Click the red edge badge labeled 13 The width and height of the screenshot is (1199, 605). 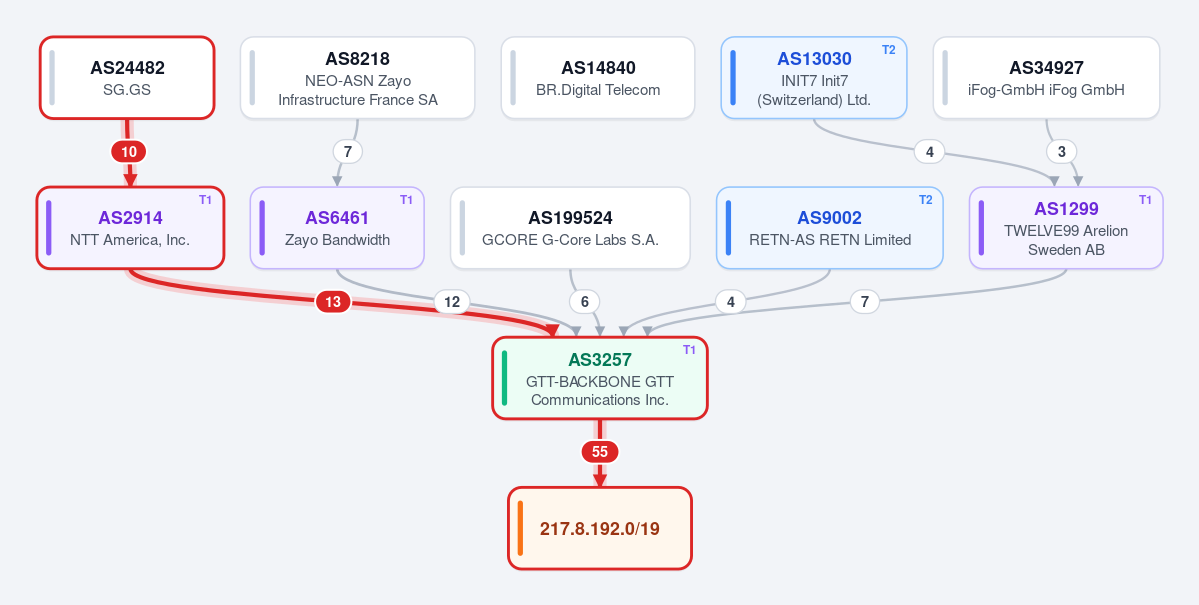(333, 302)
